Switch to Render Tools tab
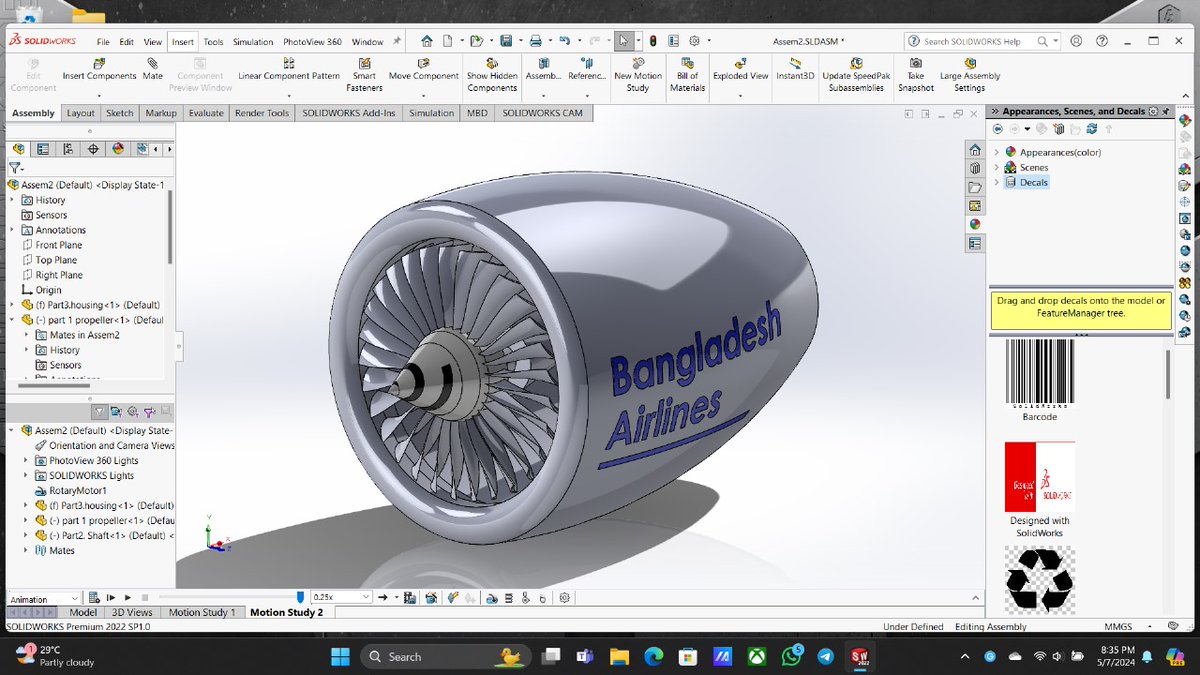 pos(262,113)
